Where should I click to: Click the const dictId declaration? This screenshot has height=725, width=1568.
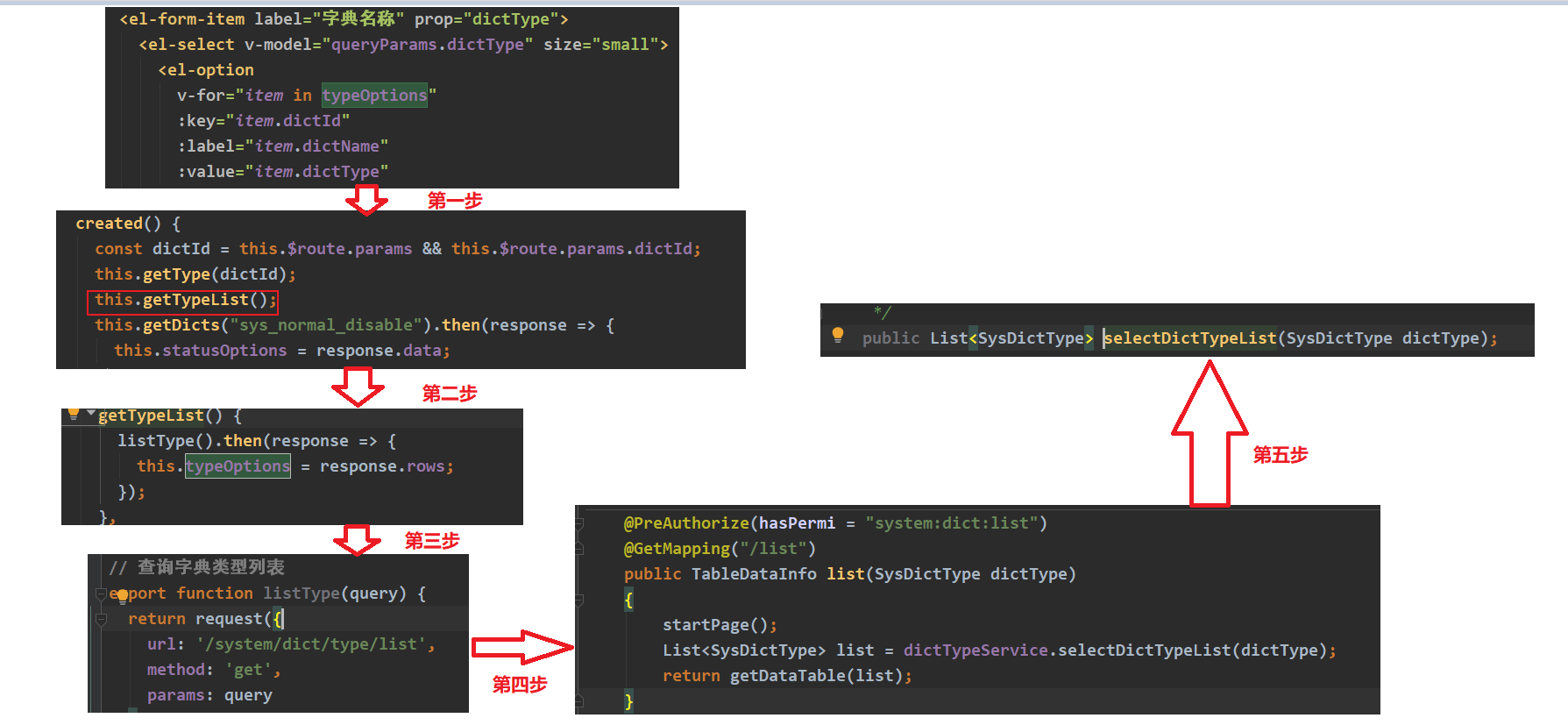point(153,248)
